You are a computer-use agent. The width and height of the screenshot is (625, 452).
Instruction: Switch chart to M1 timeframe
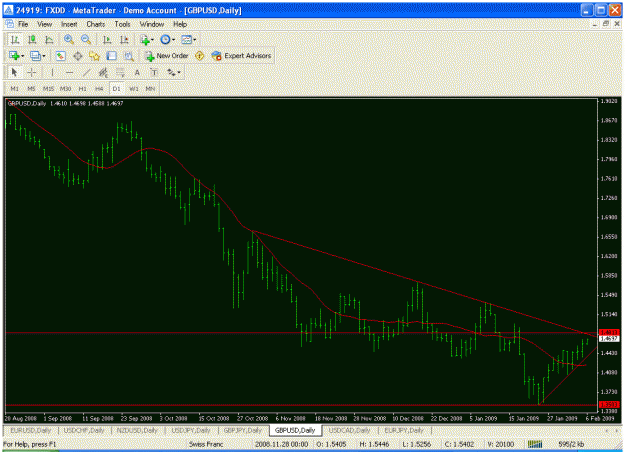(x=15, y=88)
